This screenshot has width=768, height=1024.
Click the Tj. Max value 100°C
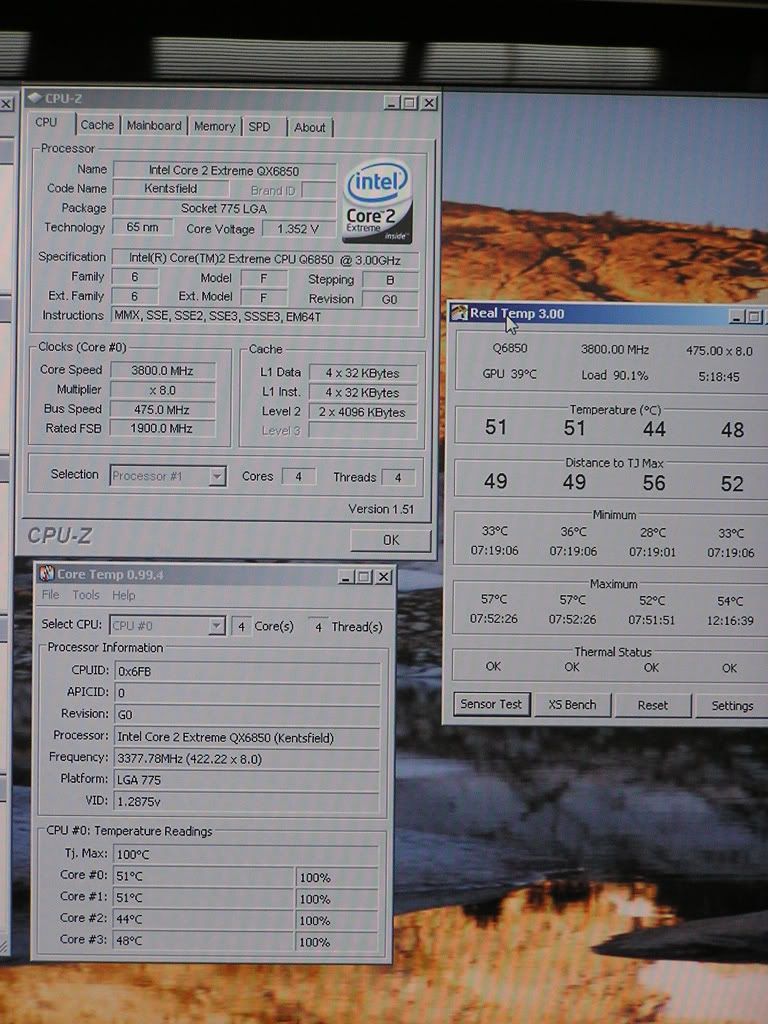click(x=246, y=854)
